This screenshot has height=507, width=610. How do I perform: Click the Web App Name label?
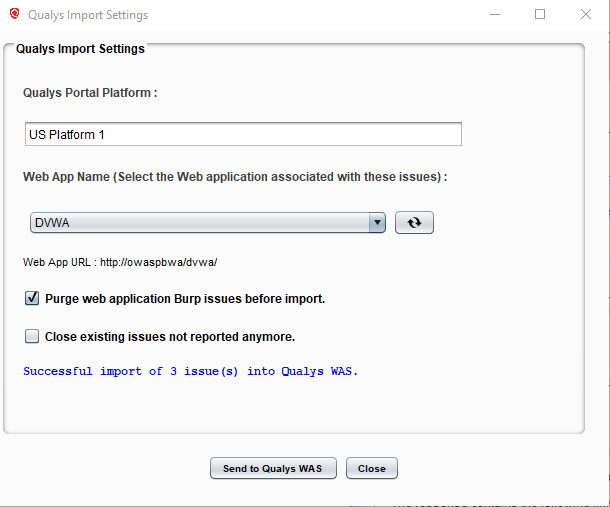(x=235, y=177)
